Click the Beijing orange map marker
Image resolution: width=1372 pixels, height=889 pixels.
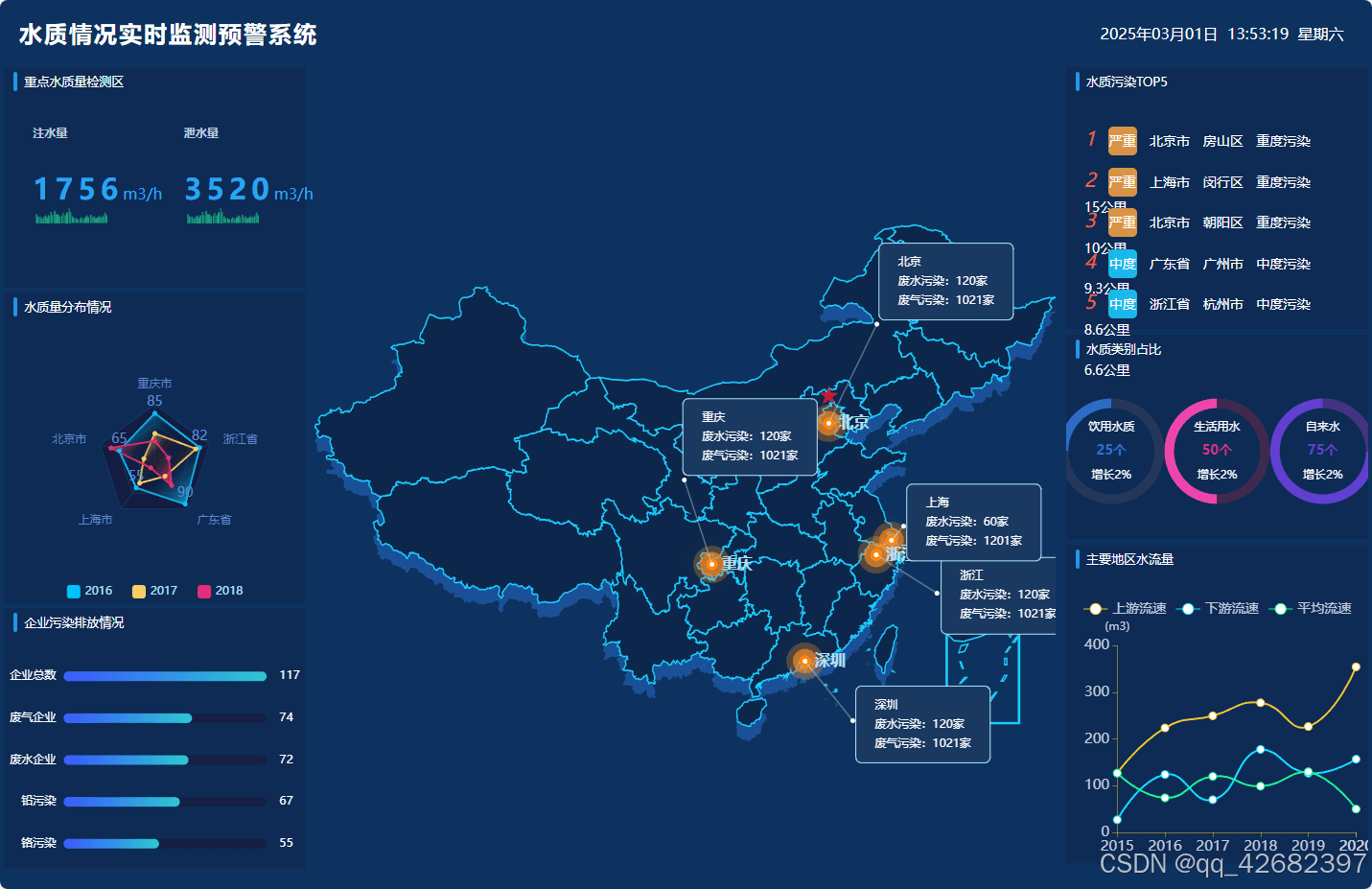coord(828,422)
